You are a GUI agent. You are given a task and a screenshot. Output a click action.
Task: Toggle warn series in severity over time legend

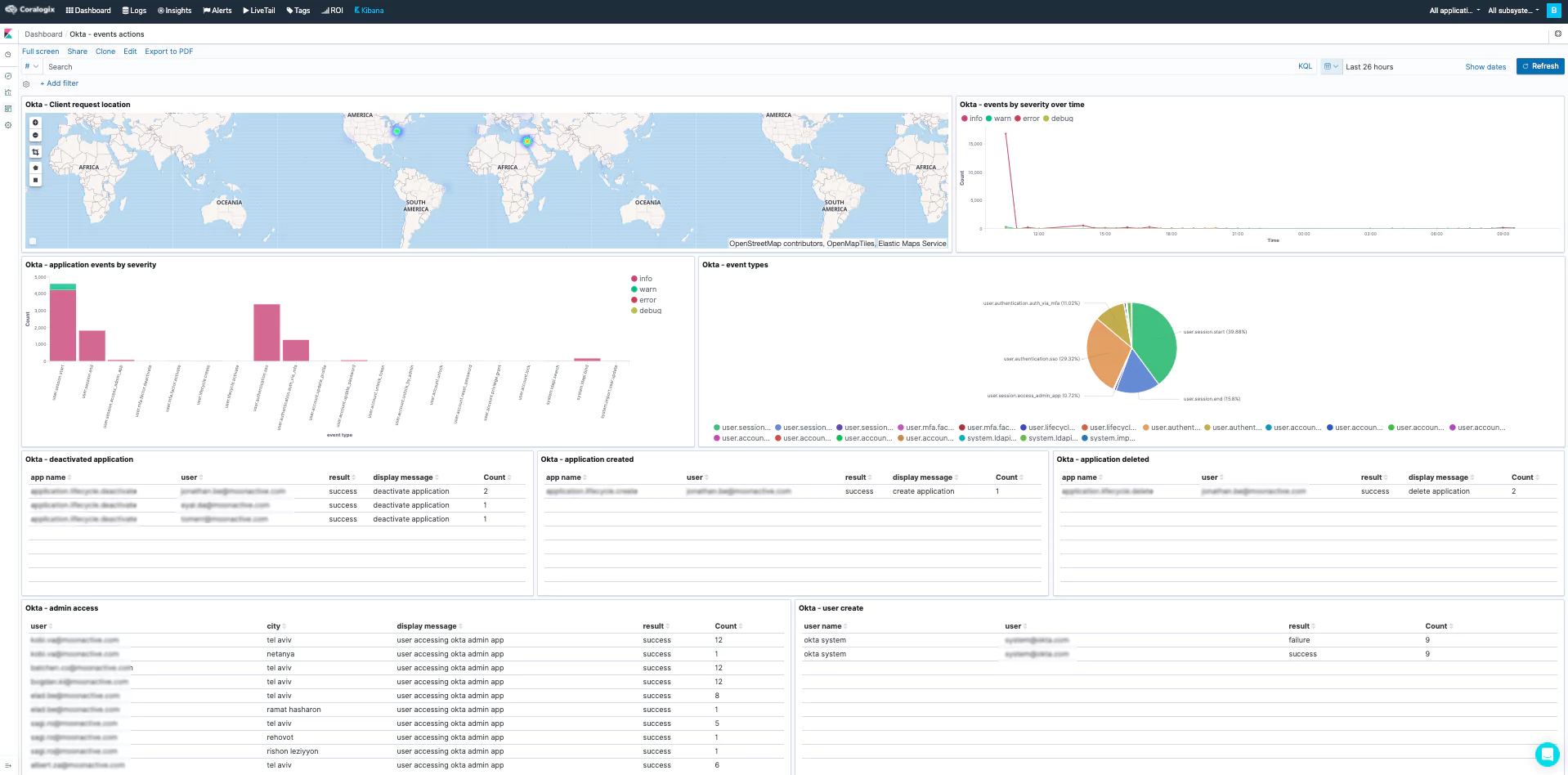coord(998,119)
